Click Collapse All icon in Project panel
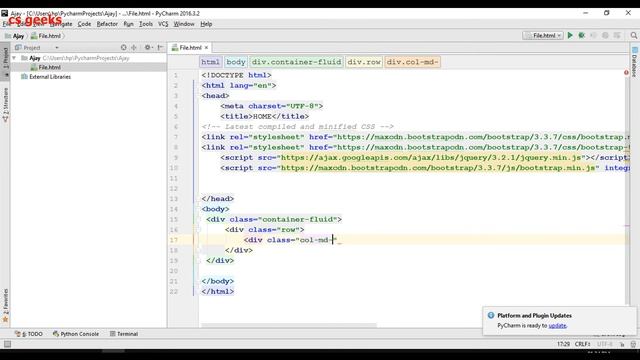The height and width of the screenshot is (360, 640). (133, 47)
